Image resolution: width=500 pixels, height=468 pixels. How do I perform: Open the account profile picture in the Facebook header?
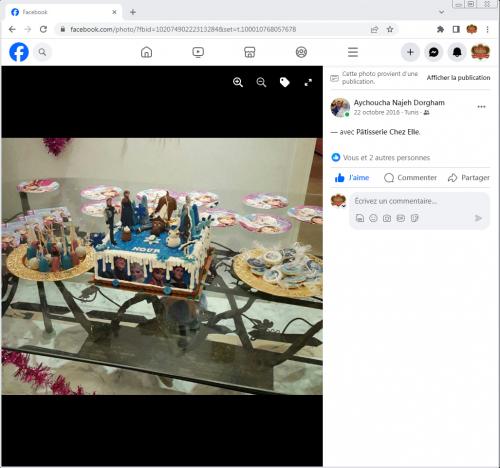pos(480,52)
